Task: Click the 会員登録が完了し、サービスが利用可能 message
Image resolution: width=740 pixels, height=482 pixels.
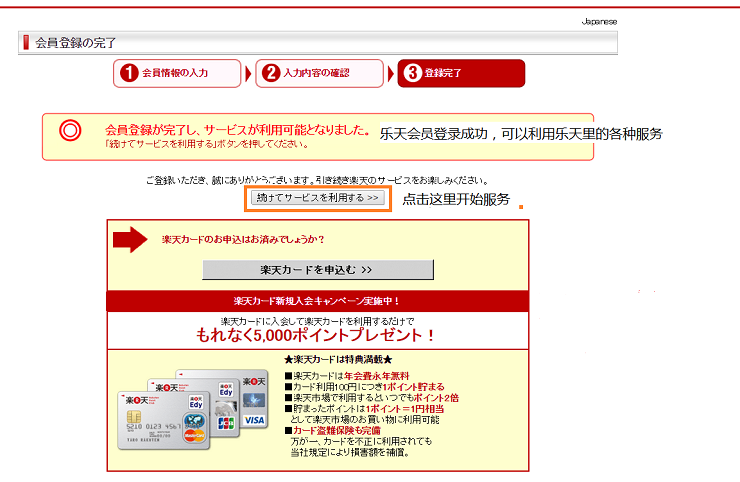Action: click(x=237, y=130)
